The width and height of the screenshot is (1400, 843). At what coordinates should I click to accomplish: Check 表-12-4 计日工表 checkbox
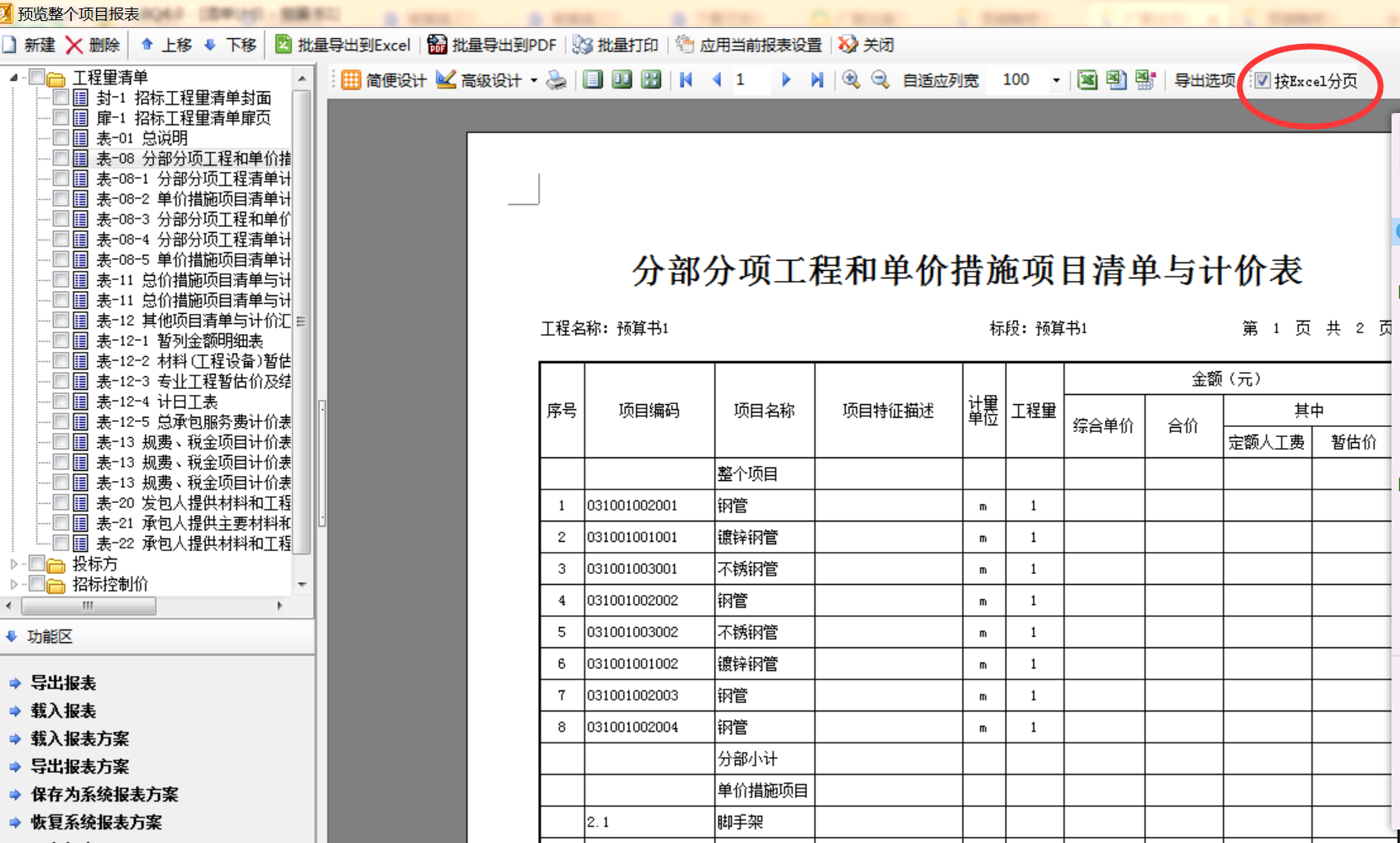coord(61,402)
